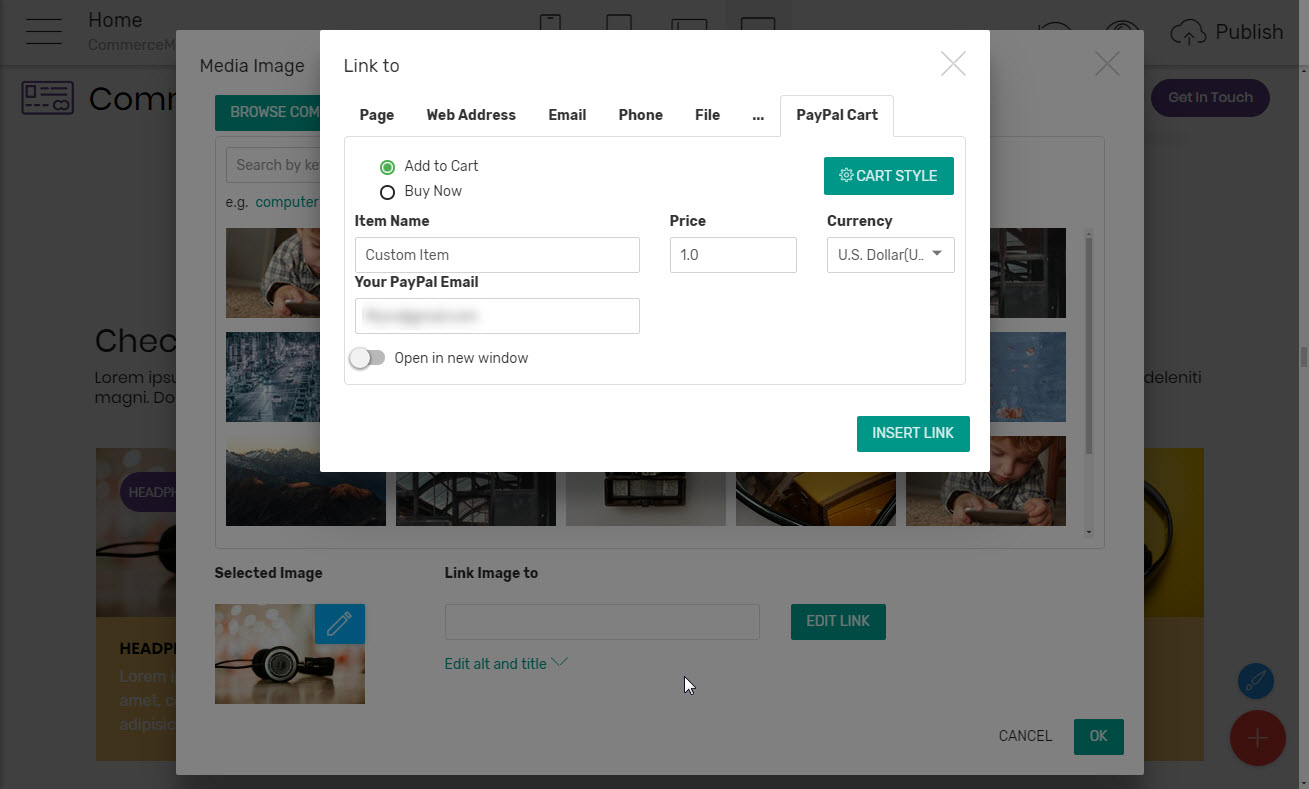Viewport: 1309px width, 789px height.
Task: Click the CART STYLE button
Action: coord(889,176)
